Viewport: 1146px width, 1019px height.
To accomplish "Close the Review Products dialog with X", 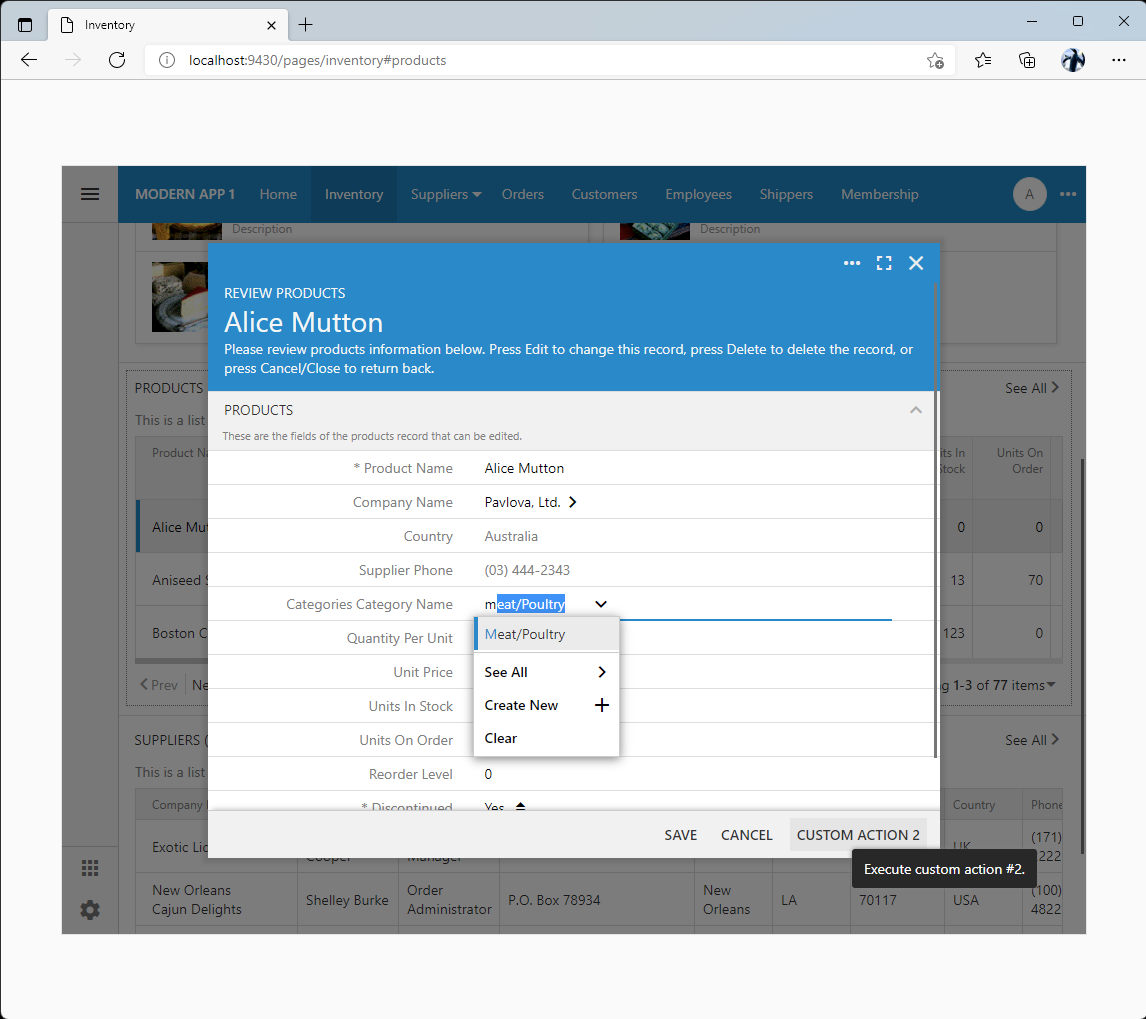I will tap(916, 263).
